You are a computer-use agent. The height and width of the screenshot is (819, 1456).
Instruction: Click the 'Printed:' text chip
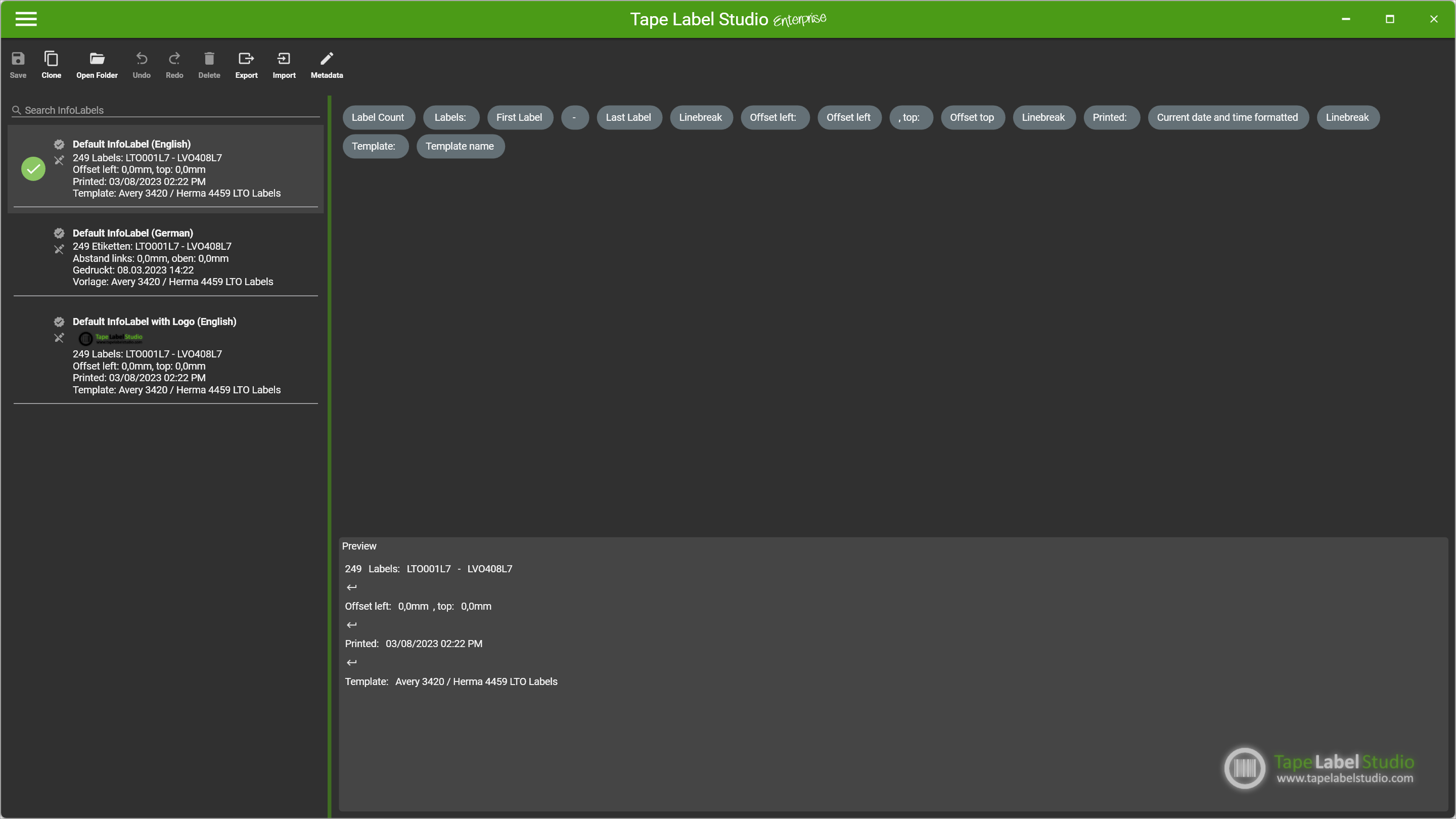1111,118
